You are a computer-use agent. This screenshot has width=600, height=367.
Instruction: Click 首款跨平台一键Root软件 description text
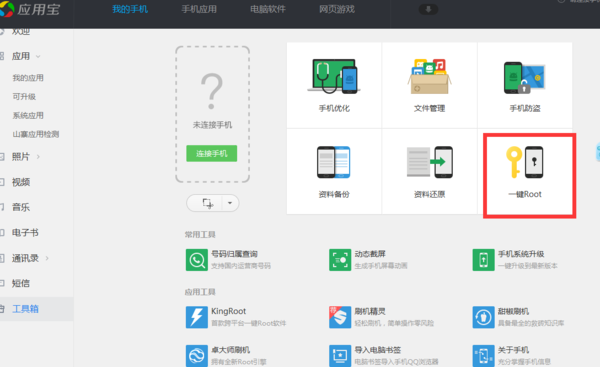[x=249, y=323]
